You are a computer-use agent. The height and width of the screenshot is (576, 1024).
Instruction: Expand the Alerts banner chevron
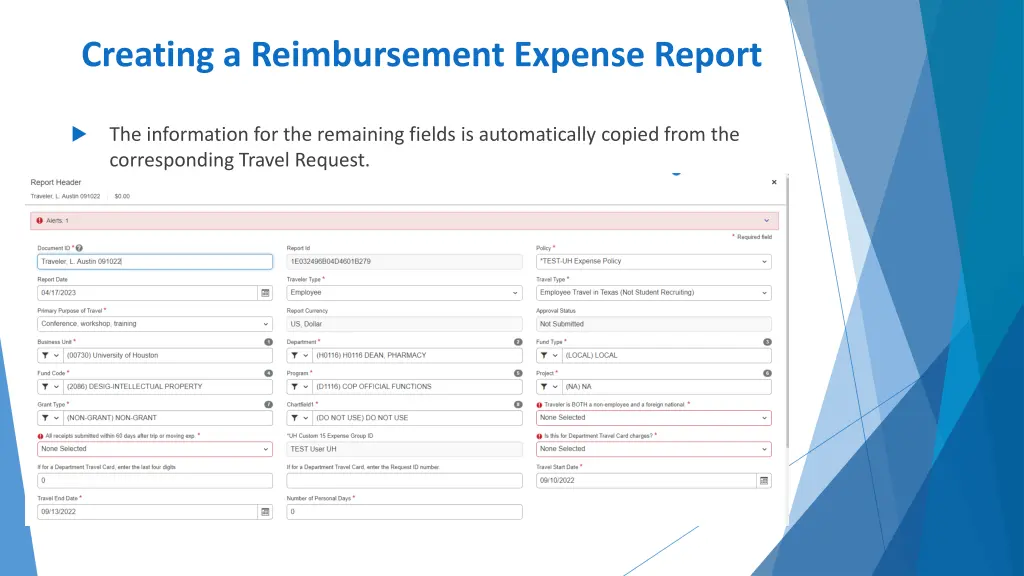point(766,221)
